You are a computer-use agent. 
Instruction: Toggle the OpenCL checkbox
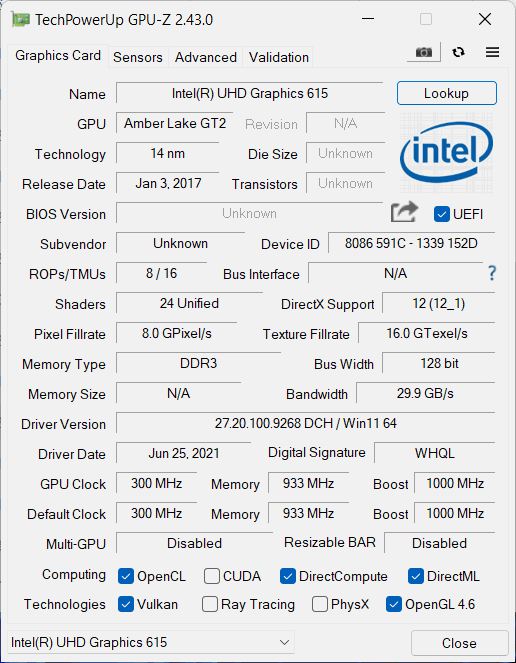pos(126,576)
